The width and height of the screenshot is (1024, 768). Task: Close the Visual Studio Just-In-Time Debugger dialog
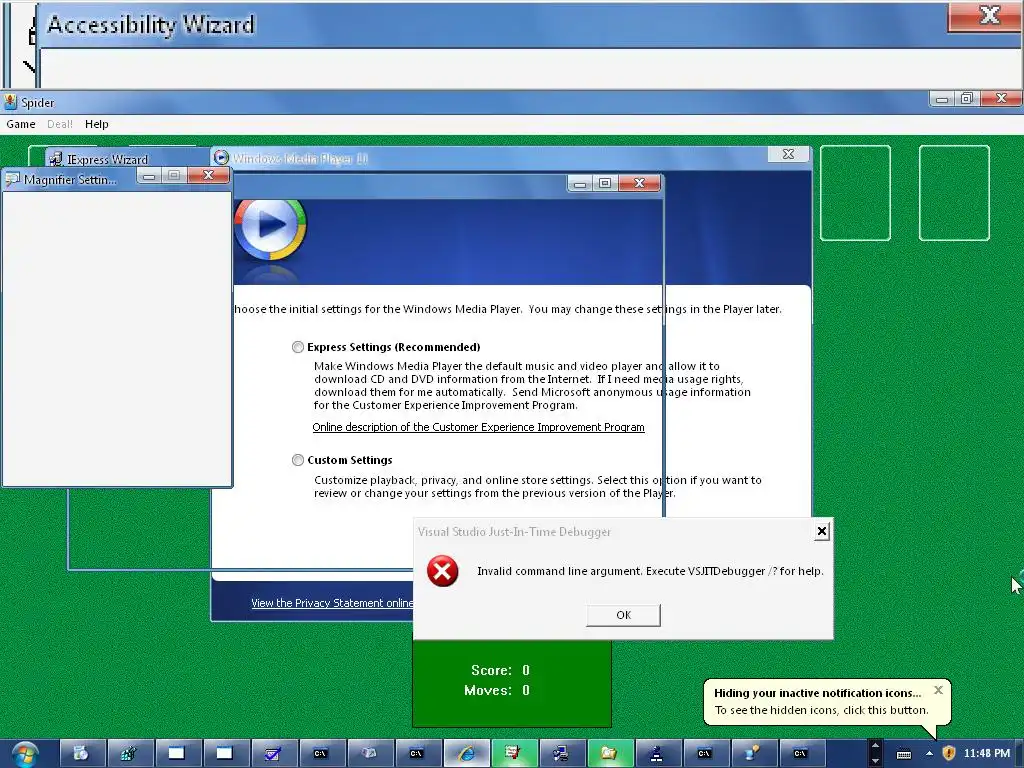click(822, 531)
